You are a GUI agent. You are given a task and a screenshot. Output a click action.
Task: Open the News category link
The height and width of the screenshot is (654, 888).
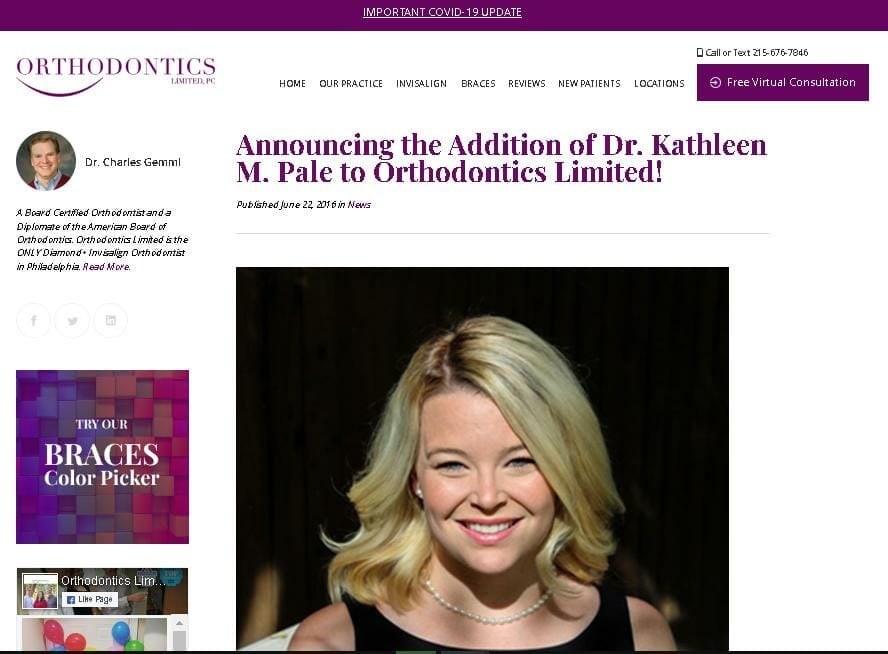click(x=359, y=204)
